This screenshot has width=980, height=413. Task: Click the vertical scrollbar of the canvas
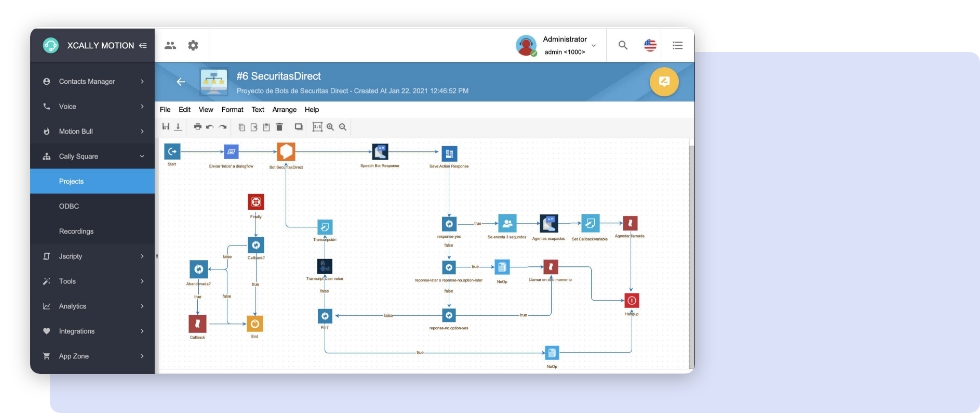click(x=691, y=256)
